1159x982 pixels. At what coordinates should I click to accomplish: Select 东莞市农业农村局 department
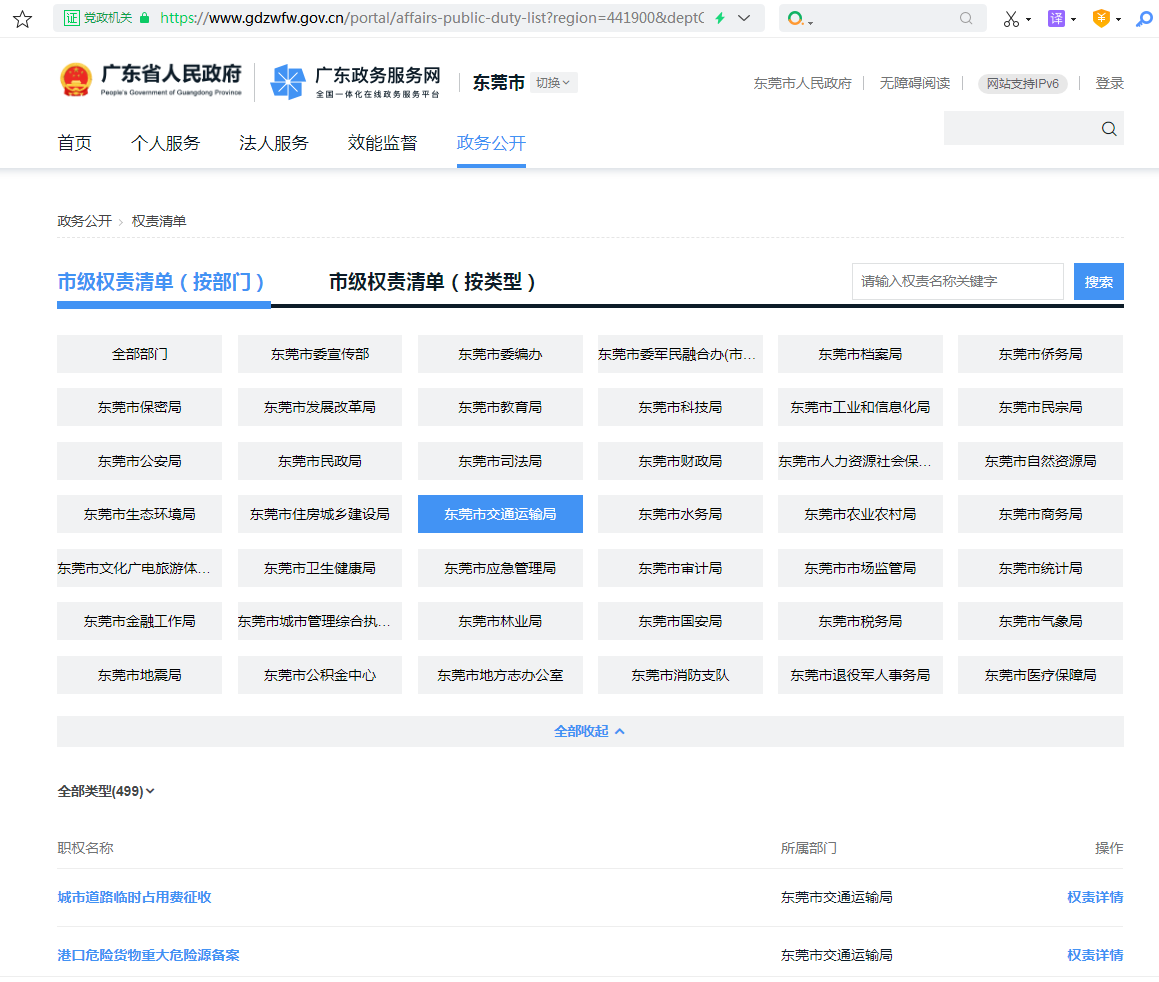[x=860, y=514]
